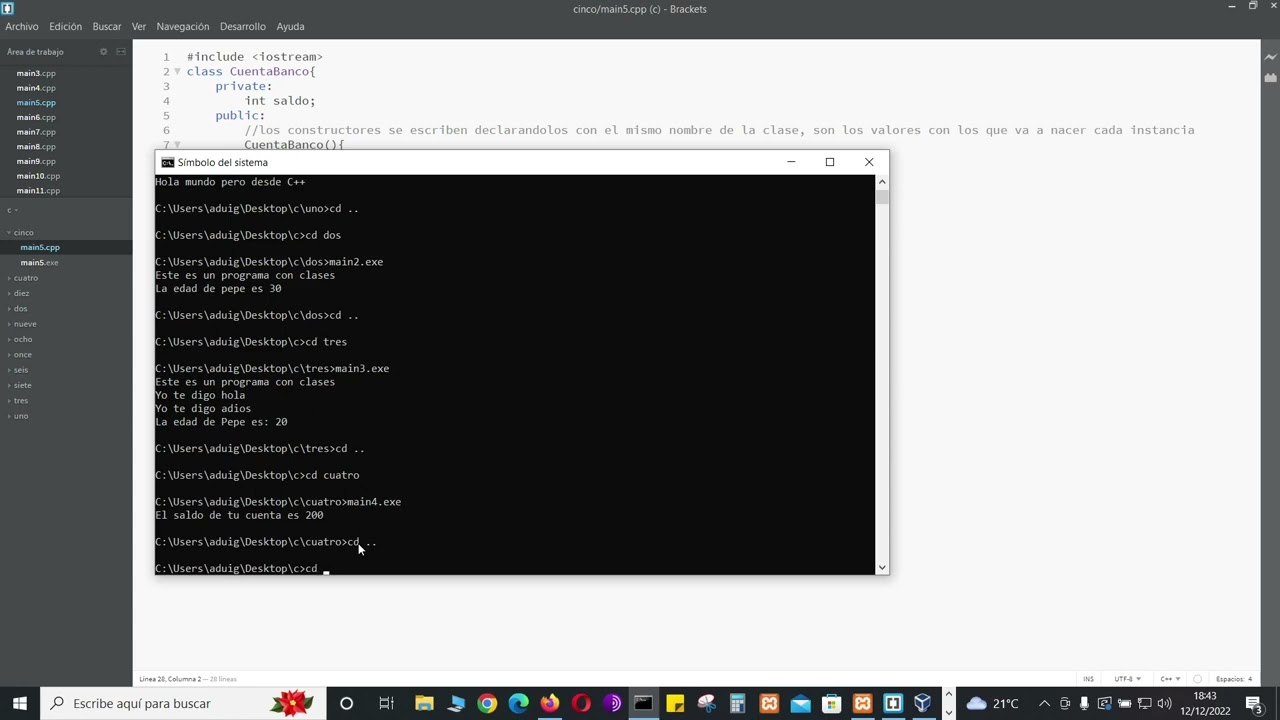Fold class CuentaBanco code at line 2

pyautogui.click(x=177, y=71)
